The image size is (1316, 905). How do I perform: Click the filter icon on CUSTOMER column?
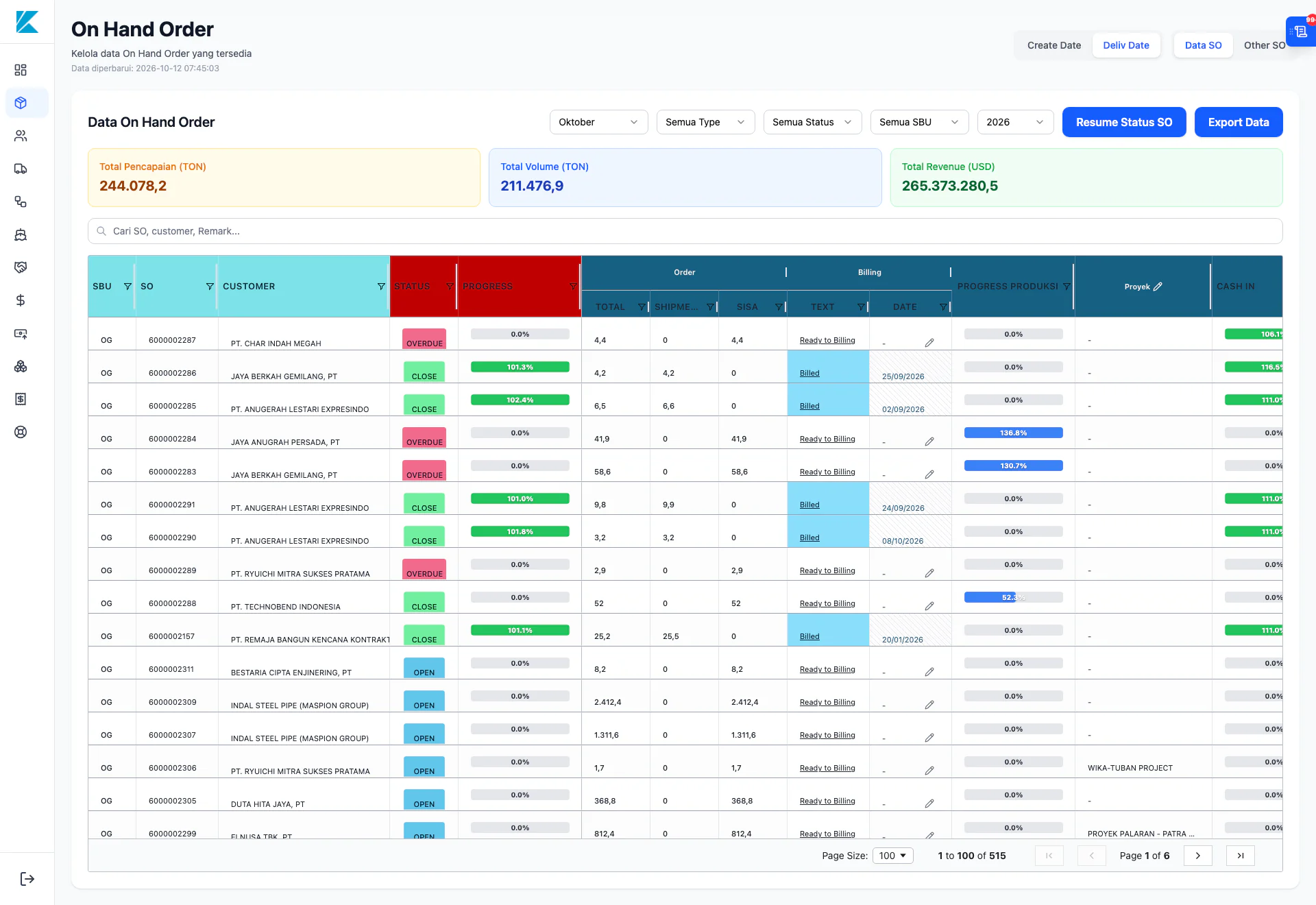click(x=381, y=287)
